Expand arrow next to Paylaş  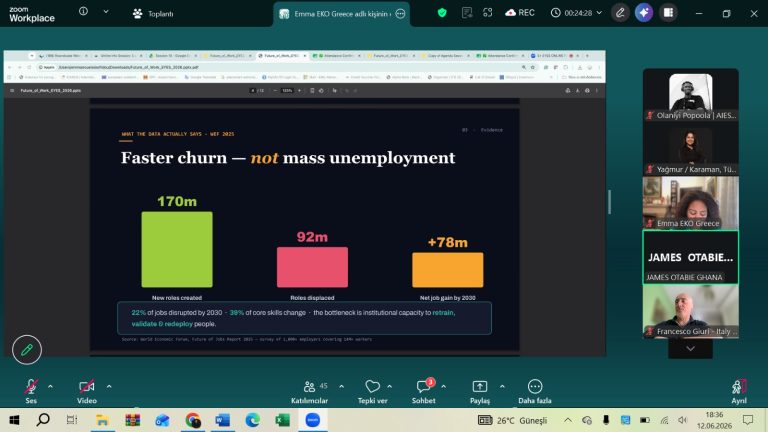click(x=502, y=386)
